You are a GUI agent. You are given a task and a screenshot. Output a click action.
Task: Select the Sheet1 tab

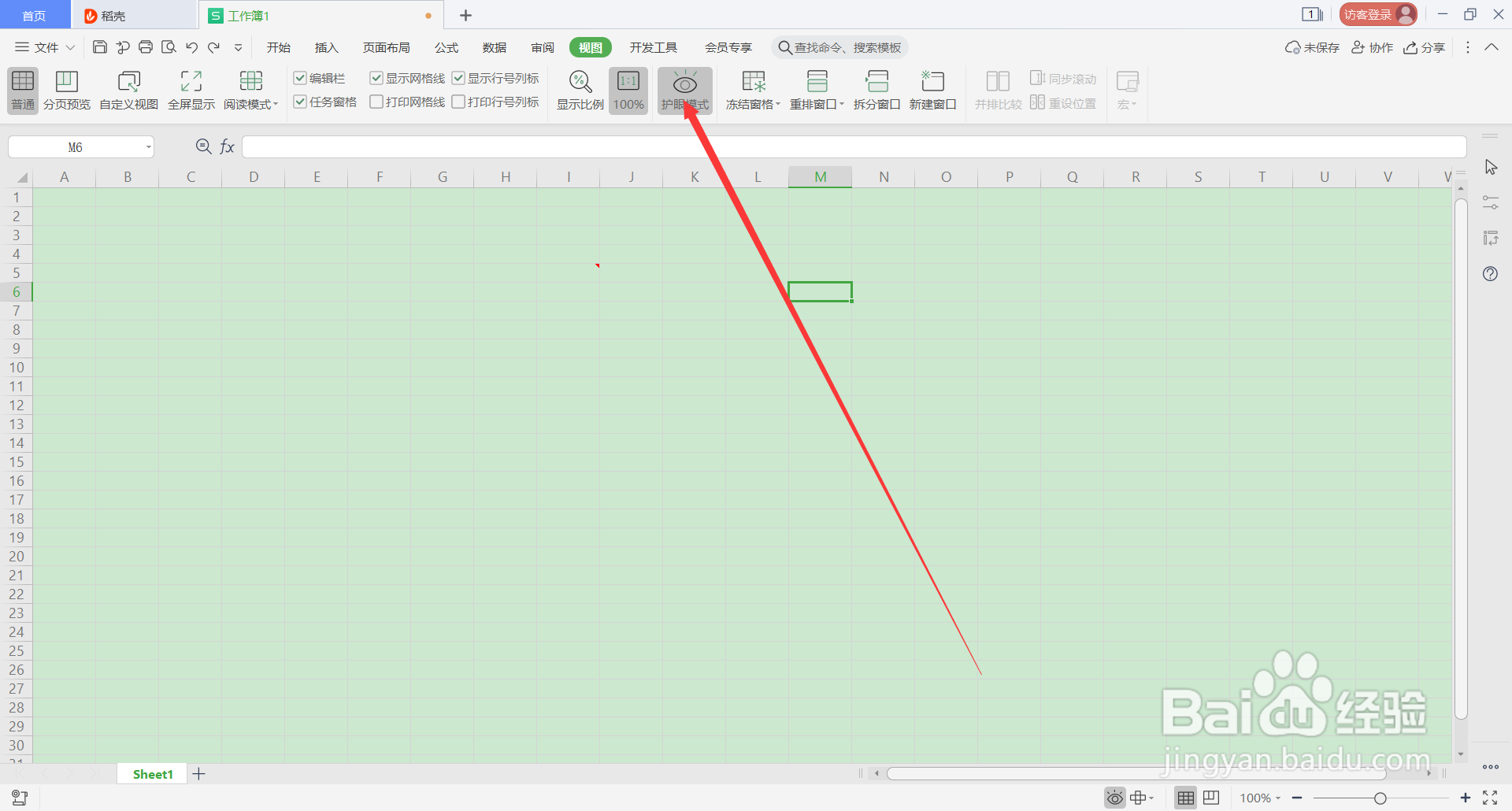click(x=153, y=774)
